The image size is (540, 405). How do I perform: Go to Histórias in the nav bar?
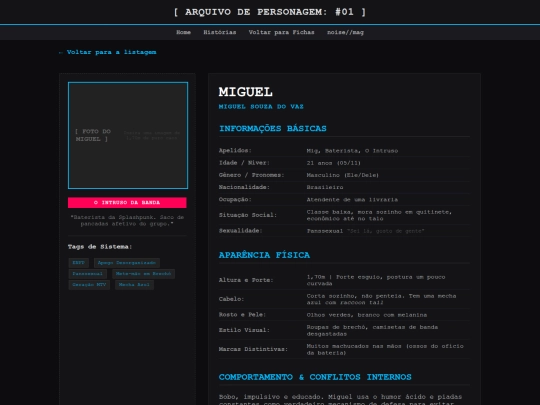click(220, 32)
